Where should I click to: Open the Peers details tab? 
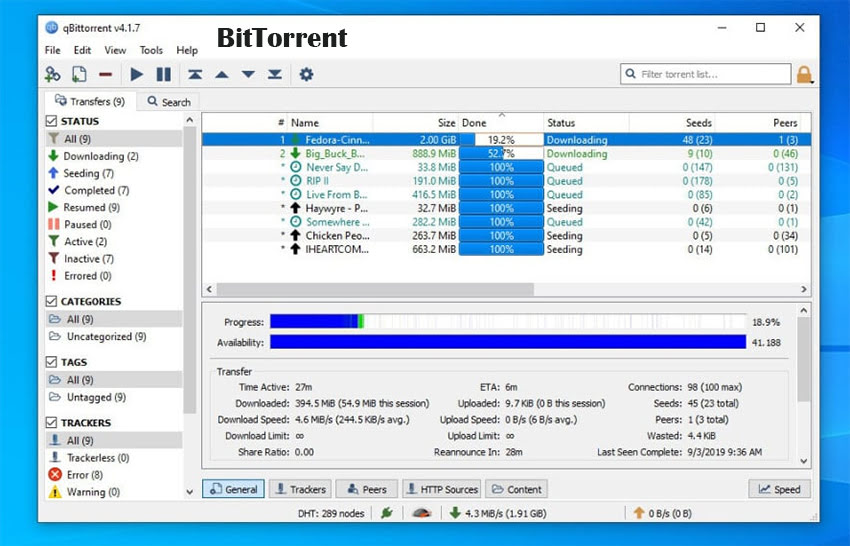point(366,489)
